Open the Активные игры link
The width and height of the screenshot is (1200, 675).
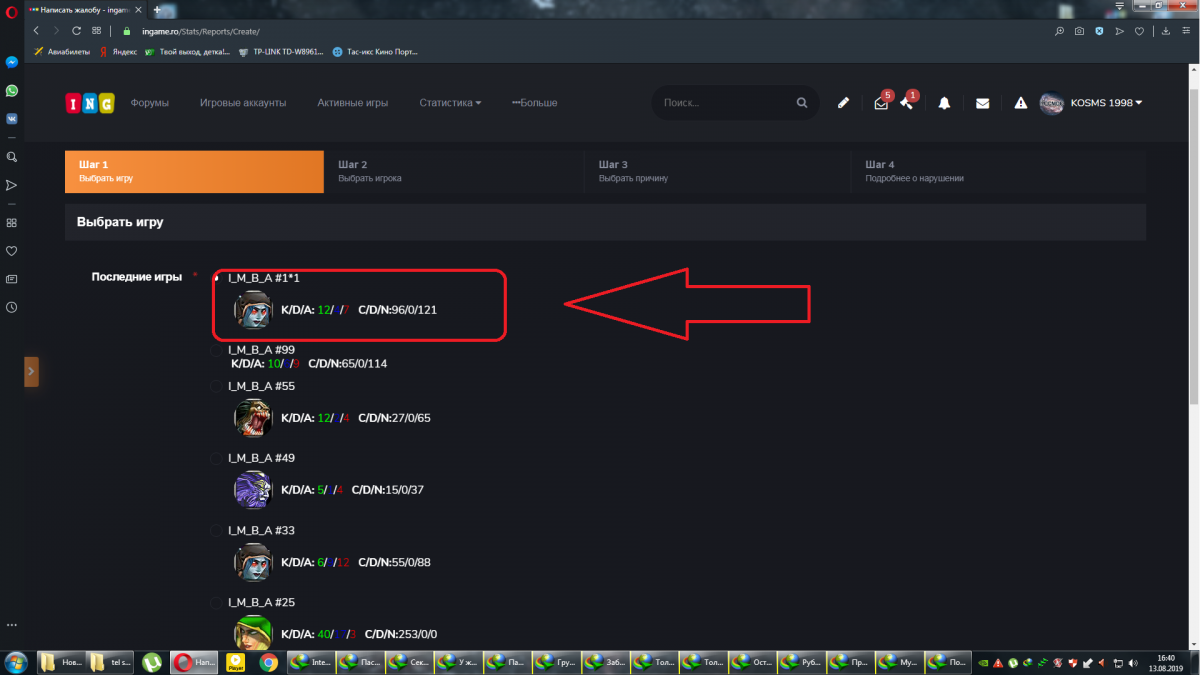352,103
